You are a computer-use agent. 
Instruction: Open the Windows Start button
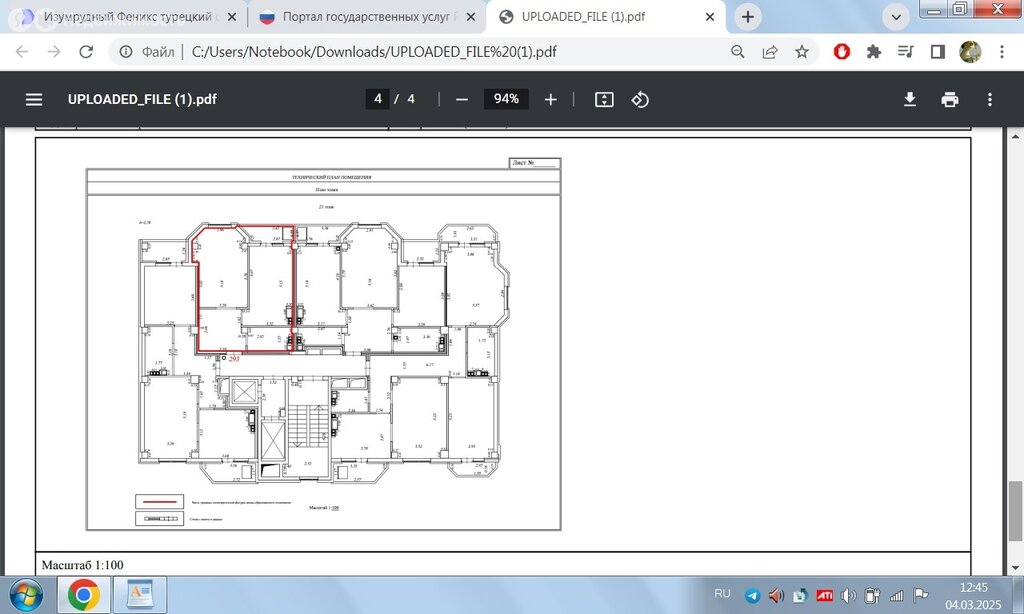[26, 595]
